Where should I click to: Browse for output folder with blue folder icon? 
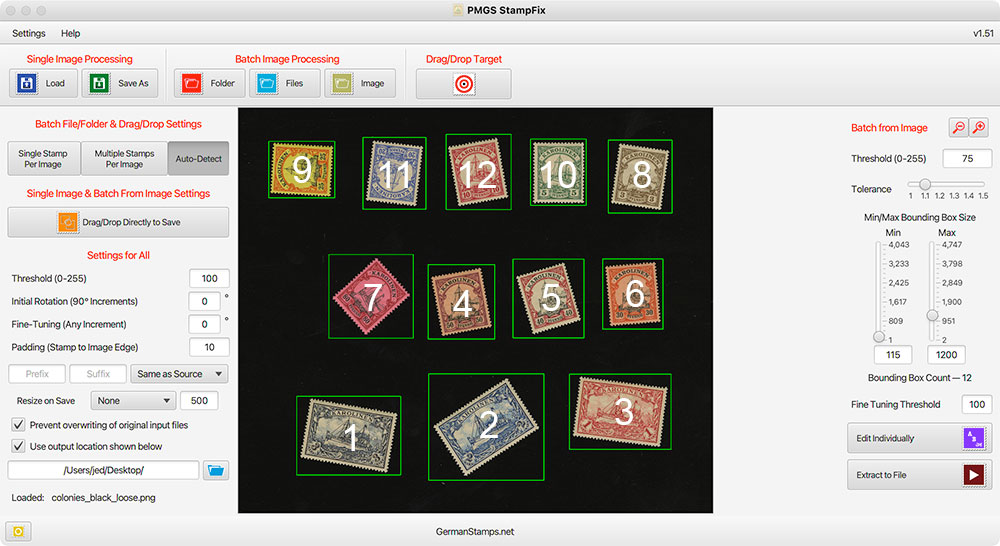tap(216, 470)
